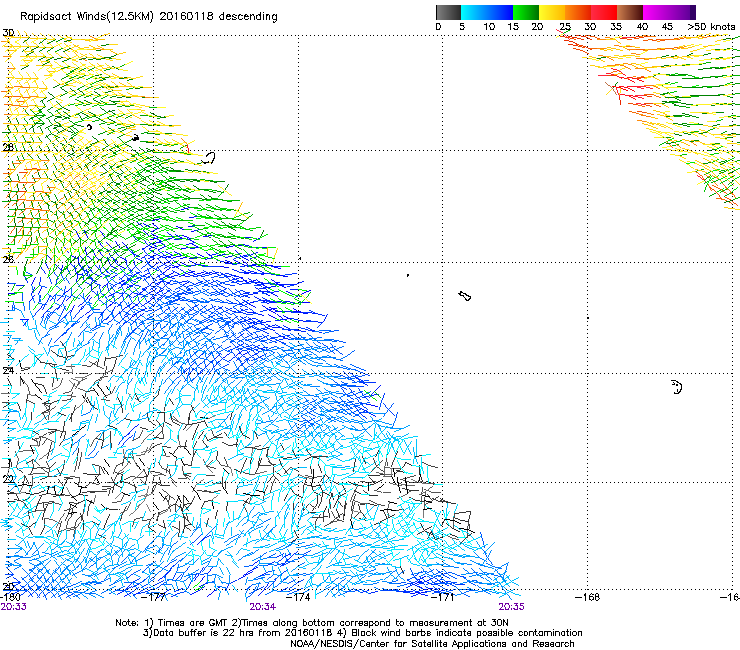
Task: Click the legend tick label 25
Action: 565,27
